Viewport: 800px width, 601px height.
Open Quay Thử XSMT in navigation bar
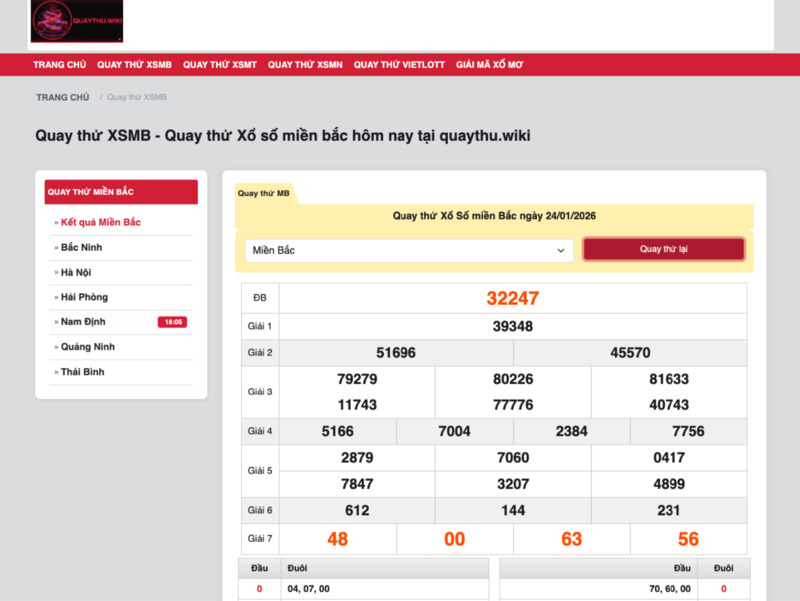click(220, 65)
